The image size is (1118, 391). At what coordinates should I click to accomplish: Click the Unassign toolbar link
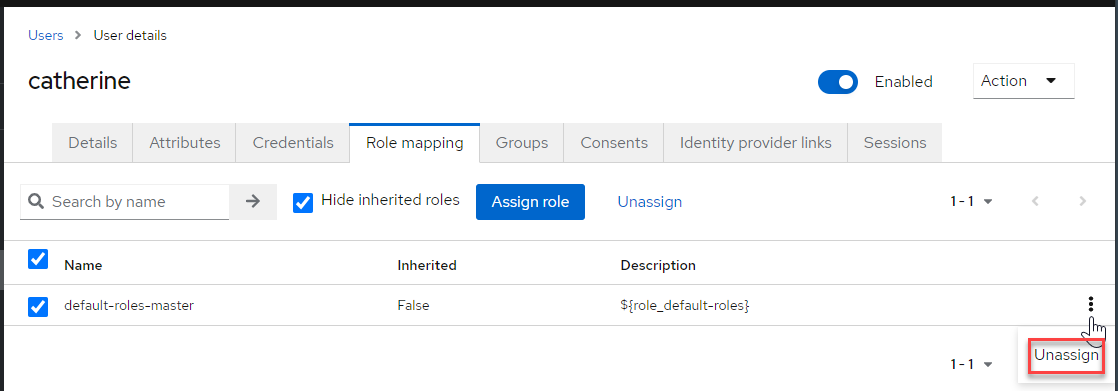click(650, 202)
